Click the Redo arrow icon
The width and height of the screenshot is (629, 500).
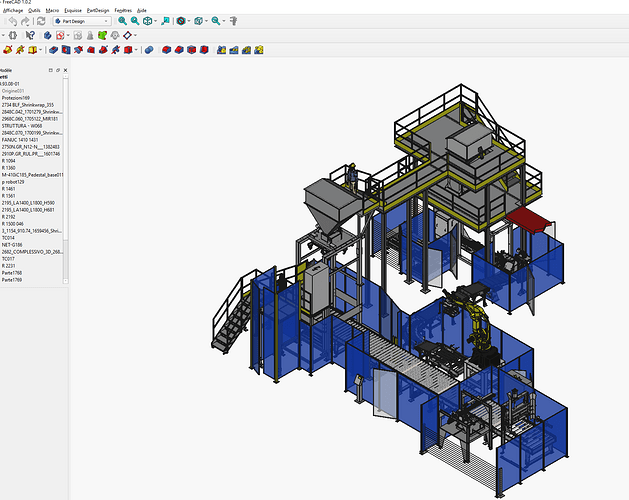25,21
